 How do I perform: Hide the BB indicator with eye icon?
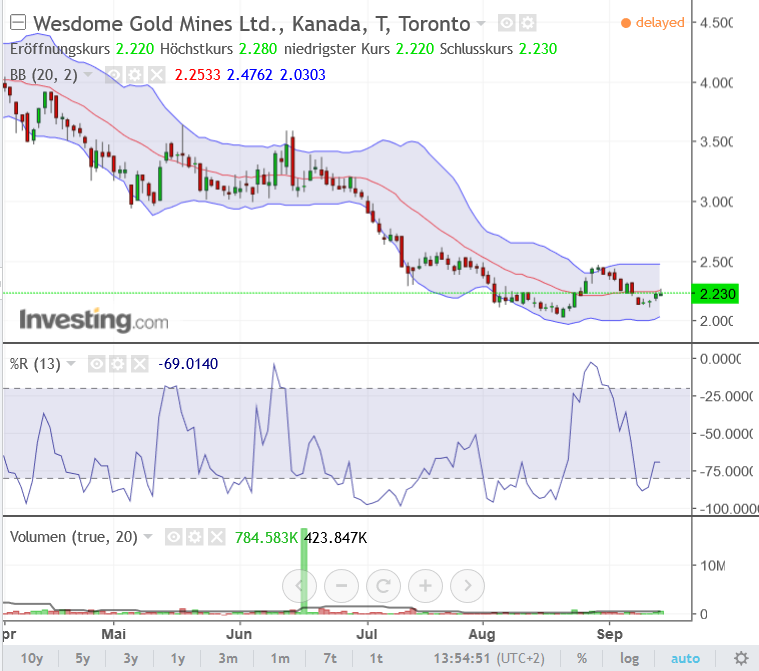pyautogui.click(x=113, y=75)
